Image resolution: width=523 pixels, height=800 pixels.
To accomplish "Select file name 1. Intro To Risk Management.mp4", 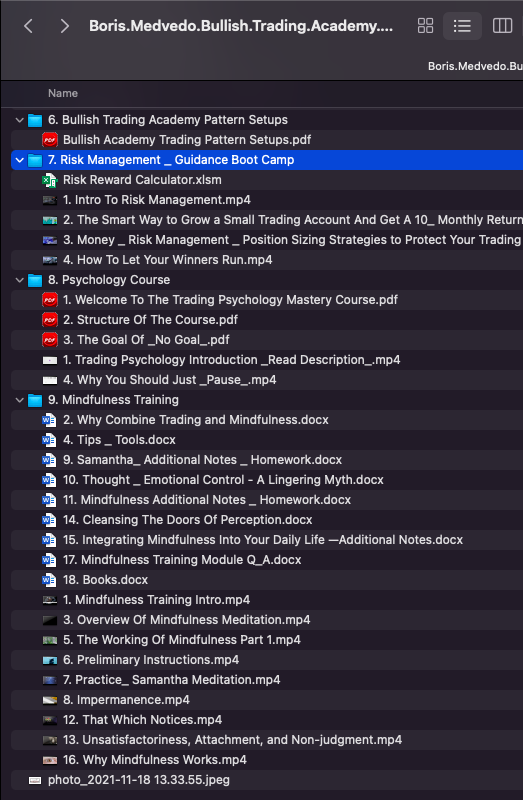I will coord(157,200).
